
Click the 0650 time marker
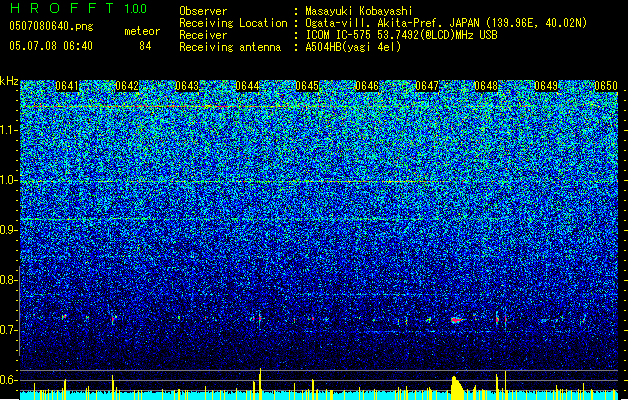(x=606, y=86)
